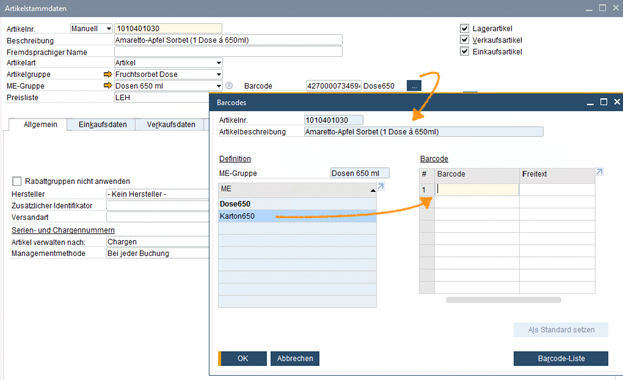Maximize the Barcodes dialog window

603,102
